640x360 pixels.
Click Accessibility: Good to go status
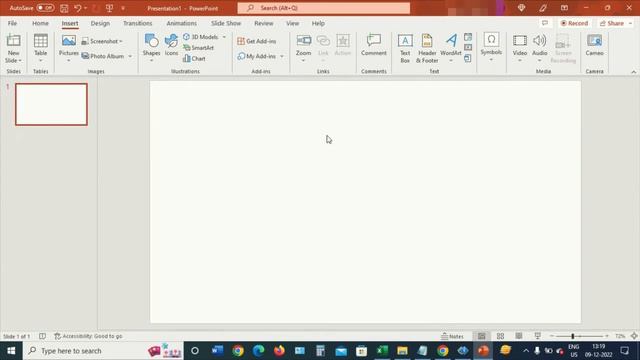pyautogui.click(x=88, y=336)
